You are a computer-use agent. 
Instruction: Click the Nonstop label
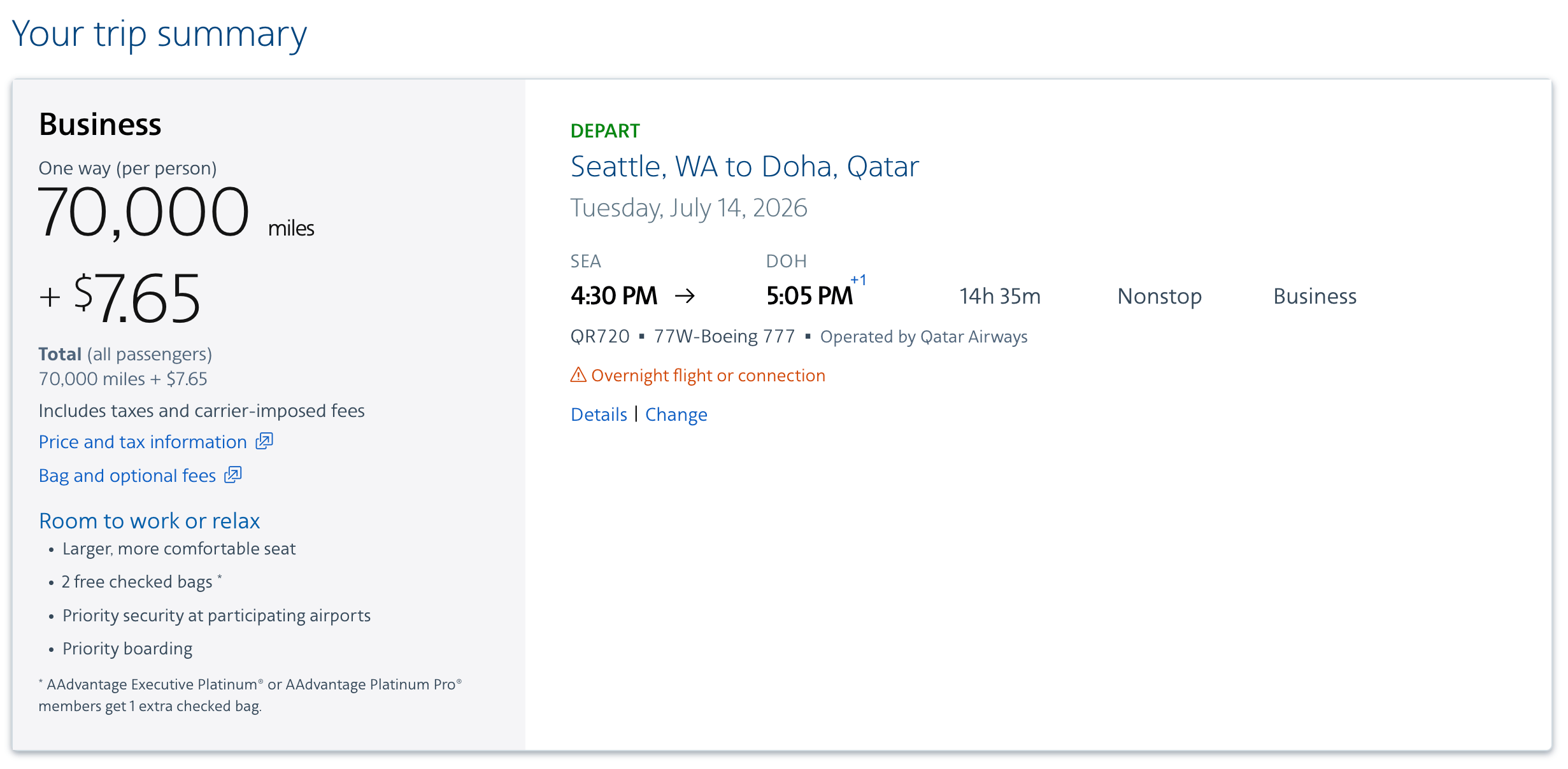[x=1159, y=297]
